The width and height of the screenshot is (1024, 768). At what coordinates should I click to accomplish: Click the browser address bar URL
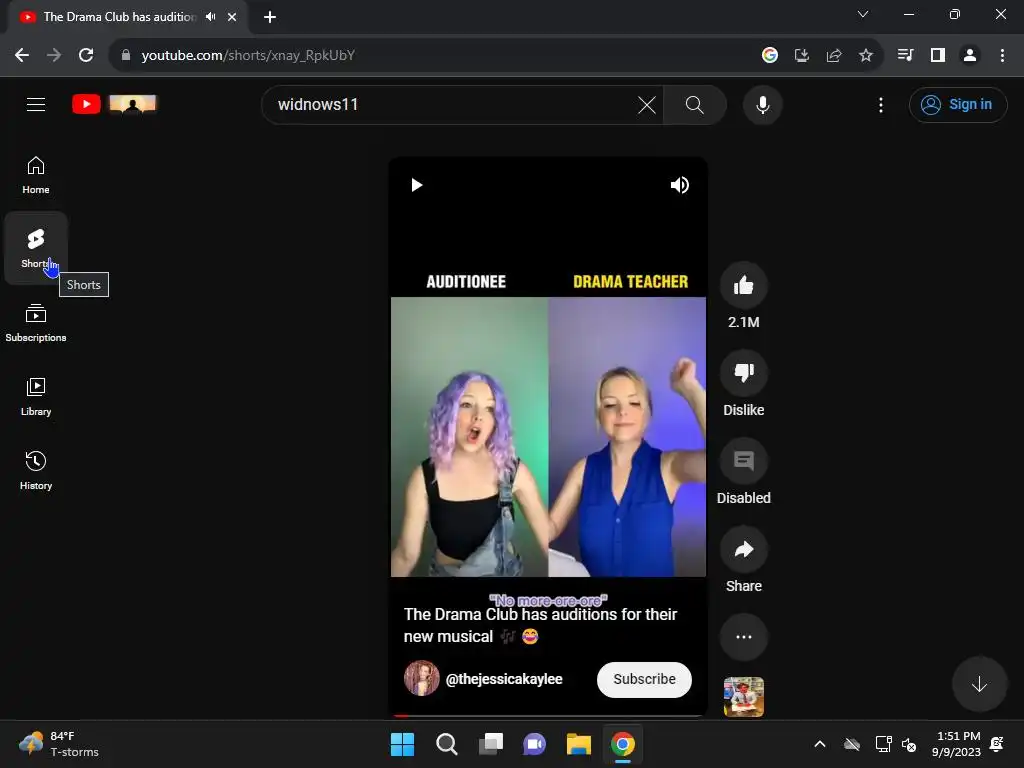click(x=248, y=56)
